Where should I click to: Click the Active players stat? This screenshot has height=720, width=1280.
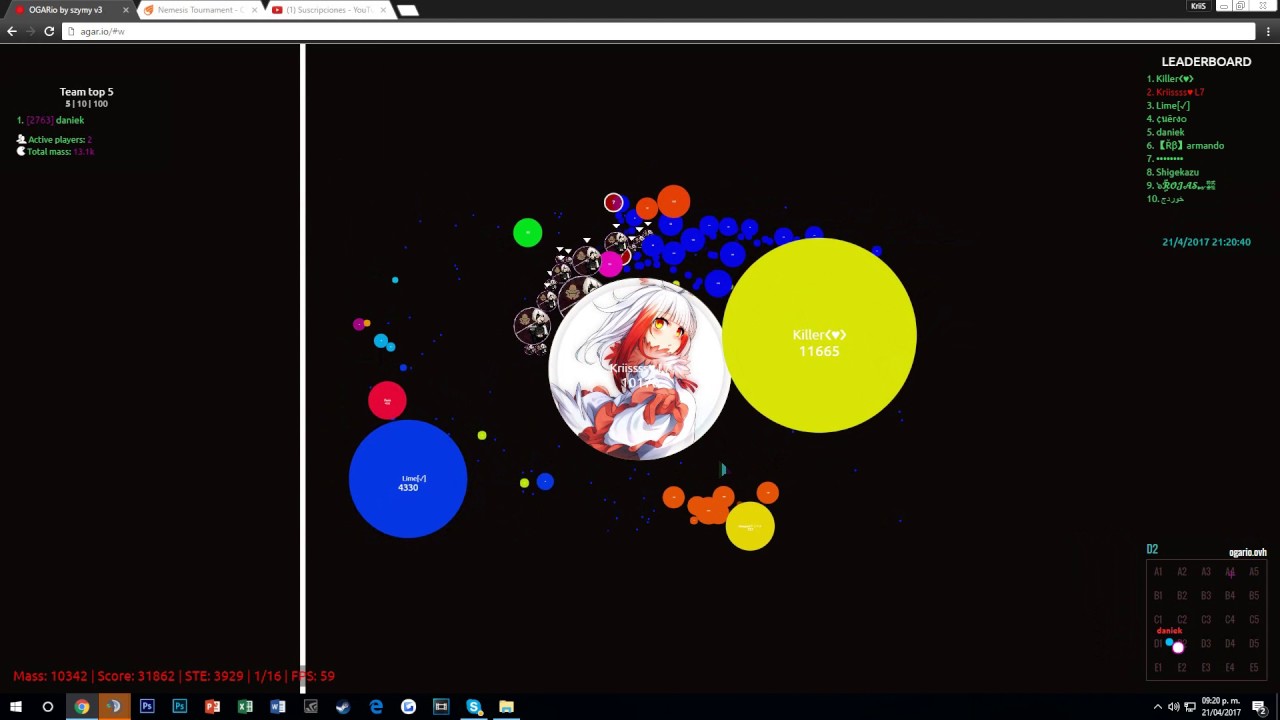tap(55, 140)
